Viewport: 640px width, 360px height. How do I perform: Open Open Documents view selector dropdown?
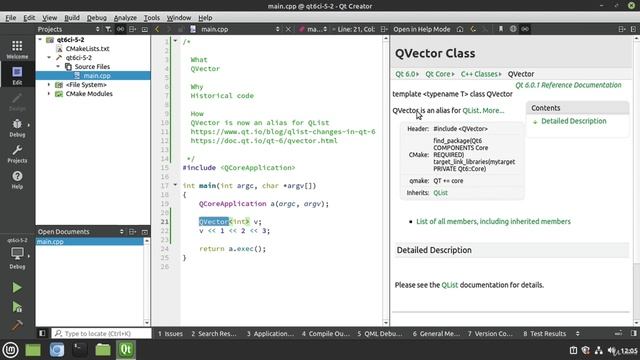pos(122,231)
